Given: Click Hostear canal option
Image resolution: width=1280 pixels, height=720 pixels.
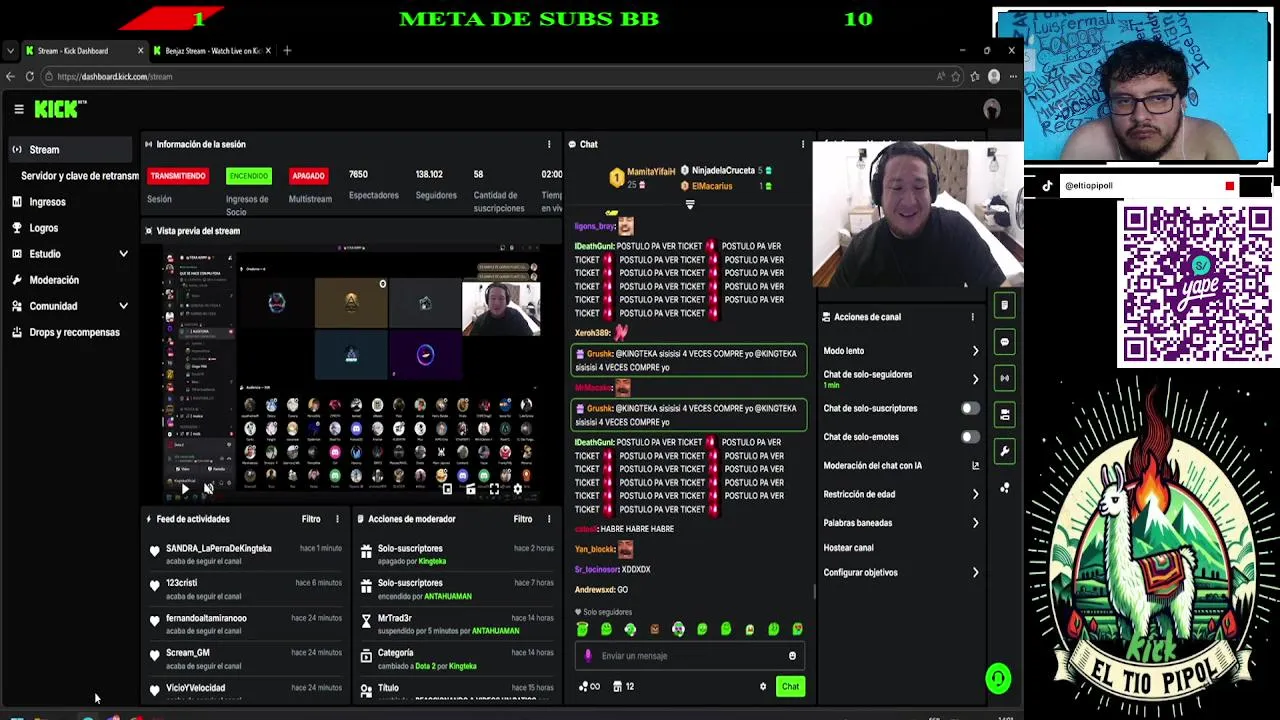Looking at the screenshot, I should pos(848,548).
